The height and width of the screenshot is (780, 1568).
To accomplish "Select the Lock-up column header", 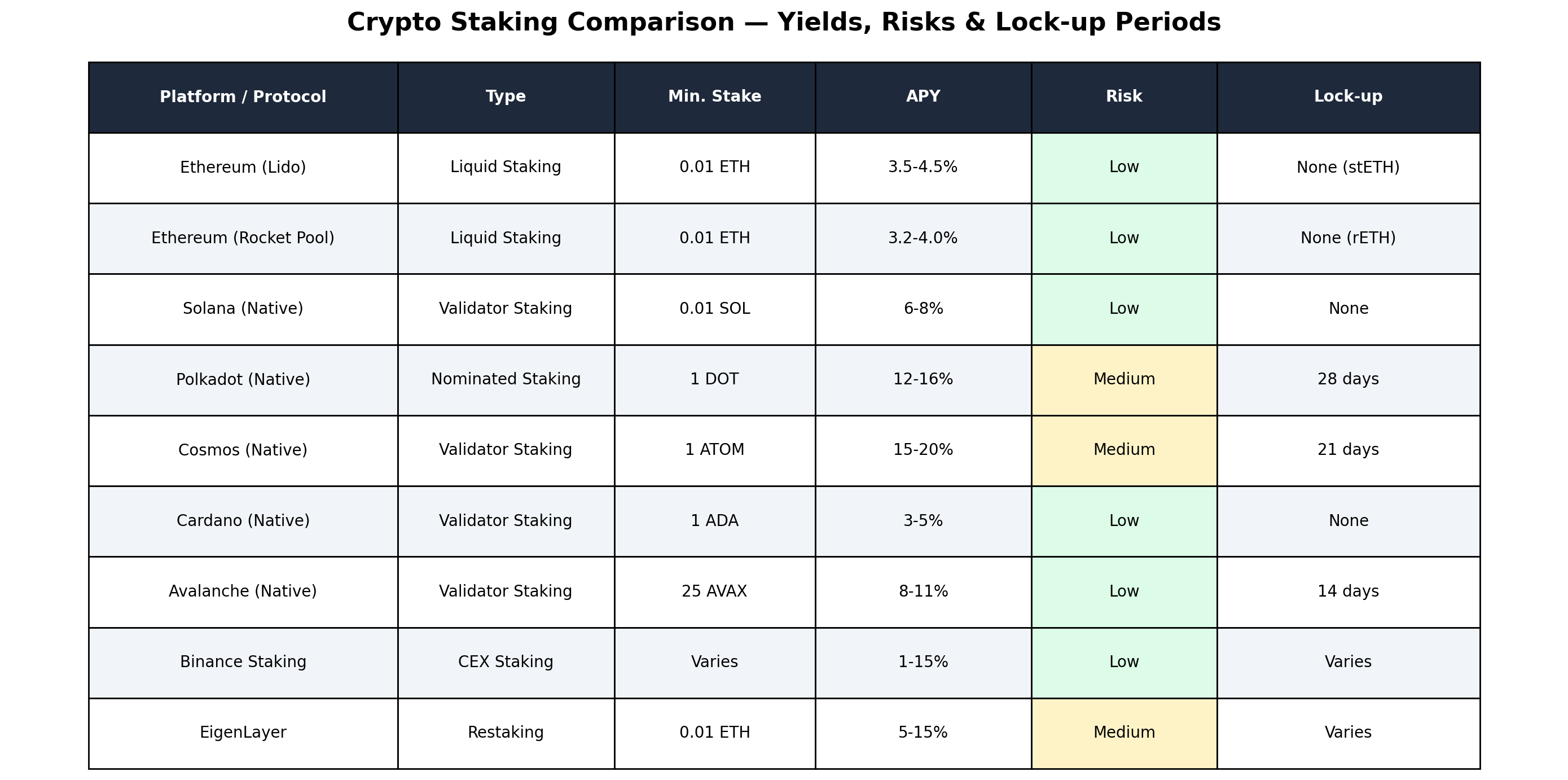I will tap(1347, 98).
